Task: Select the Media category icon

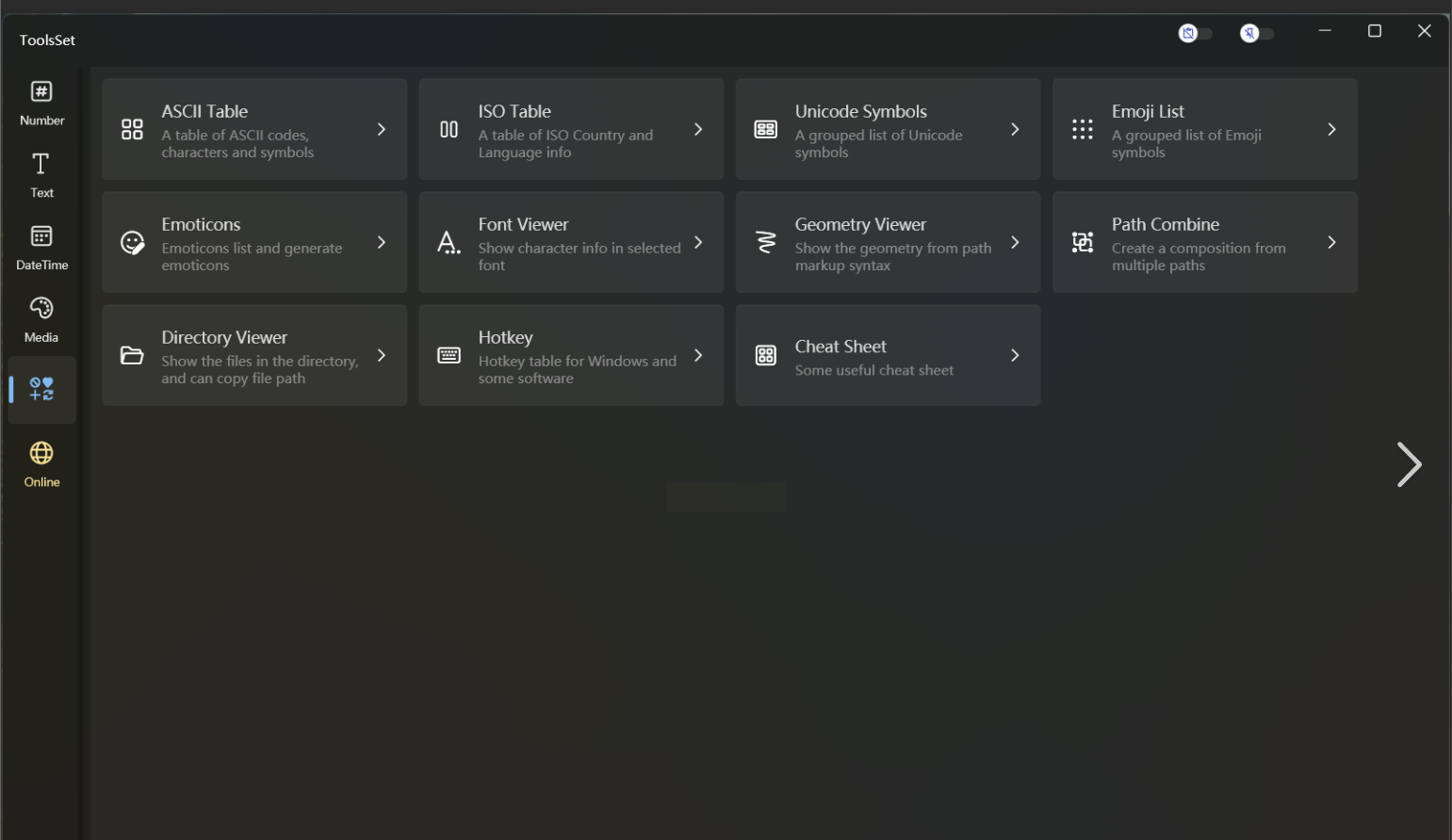Action: pos(41,319)
